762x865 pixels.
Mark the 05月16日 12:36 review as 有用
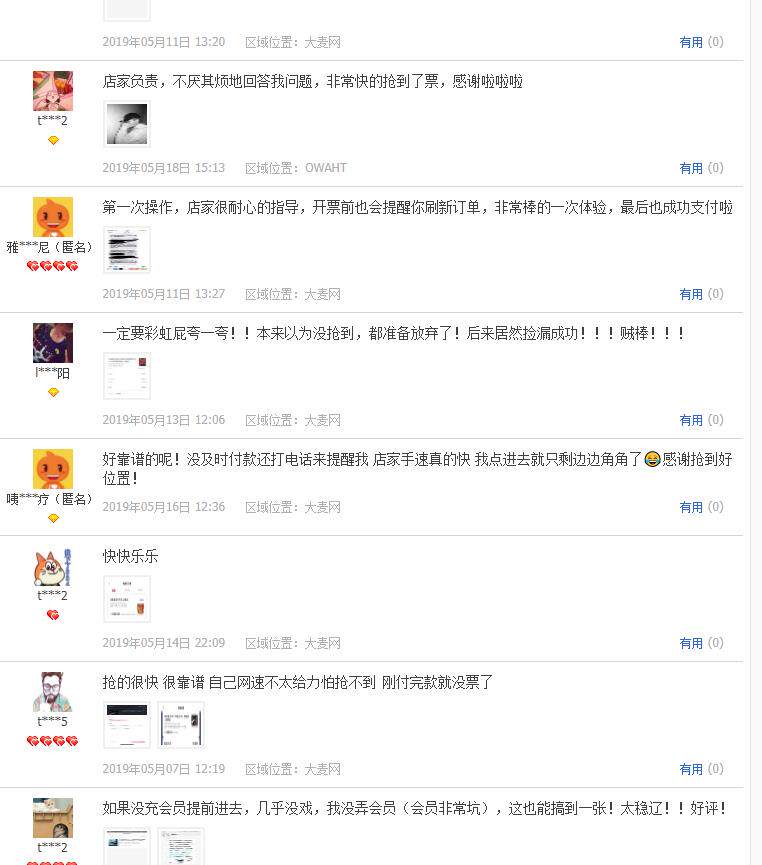click(x=691, y=507)
